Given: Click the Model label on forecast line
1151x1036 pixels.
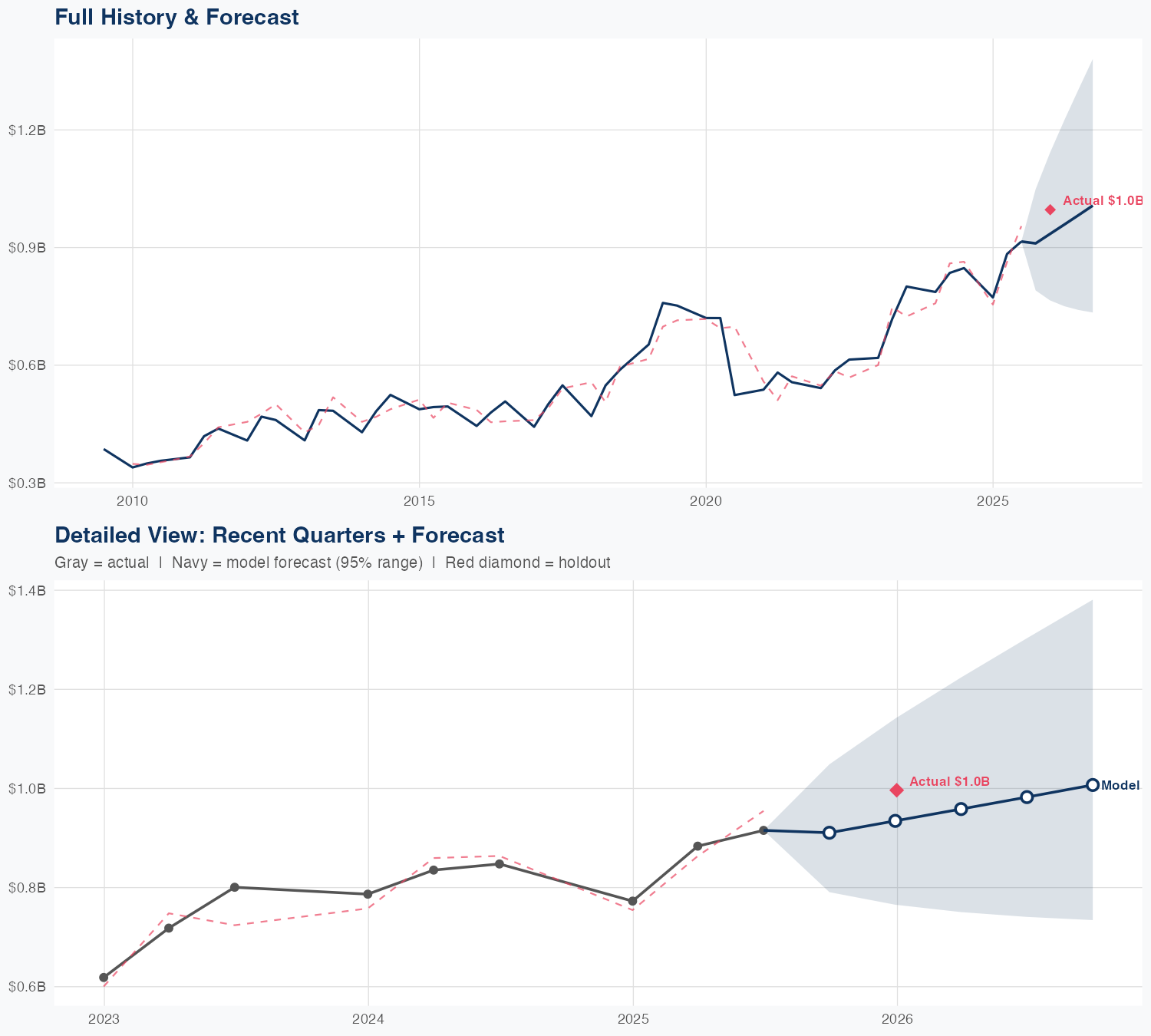Looking at the screenshot, I should (x=1120, y=785).
